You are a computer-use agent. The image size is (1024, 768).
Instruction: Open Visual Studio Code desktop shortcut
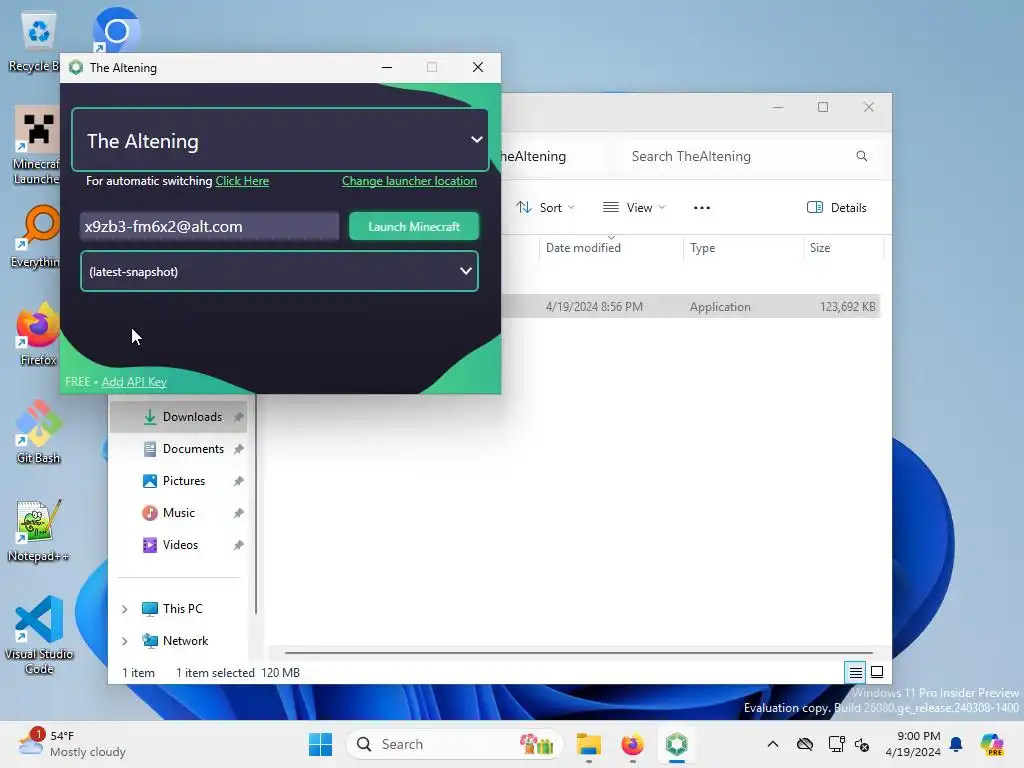point(39,635)
